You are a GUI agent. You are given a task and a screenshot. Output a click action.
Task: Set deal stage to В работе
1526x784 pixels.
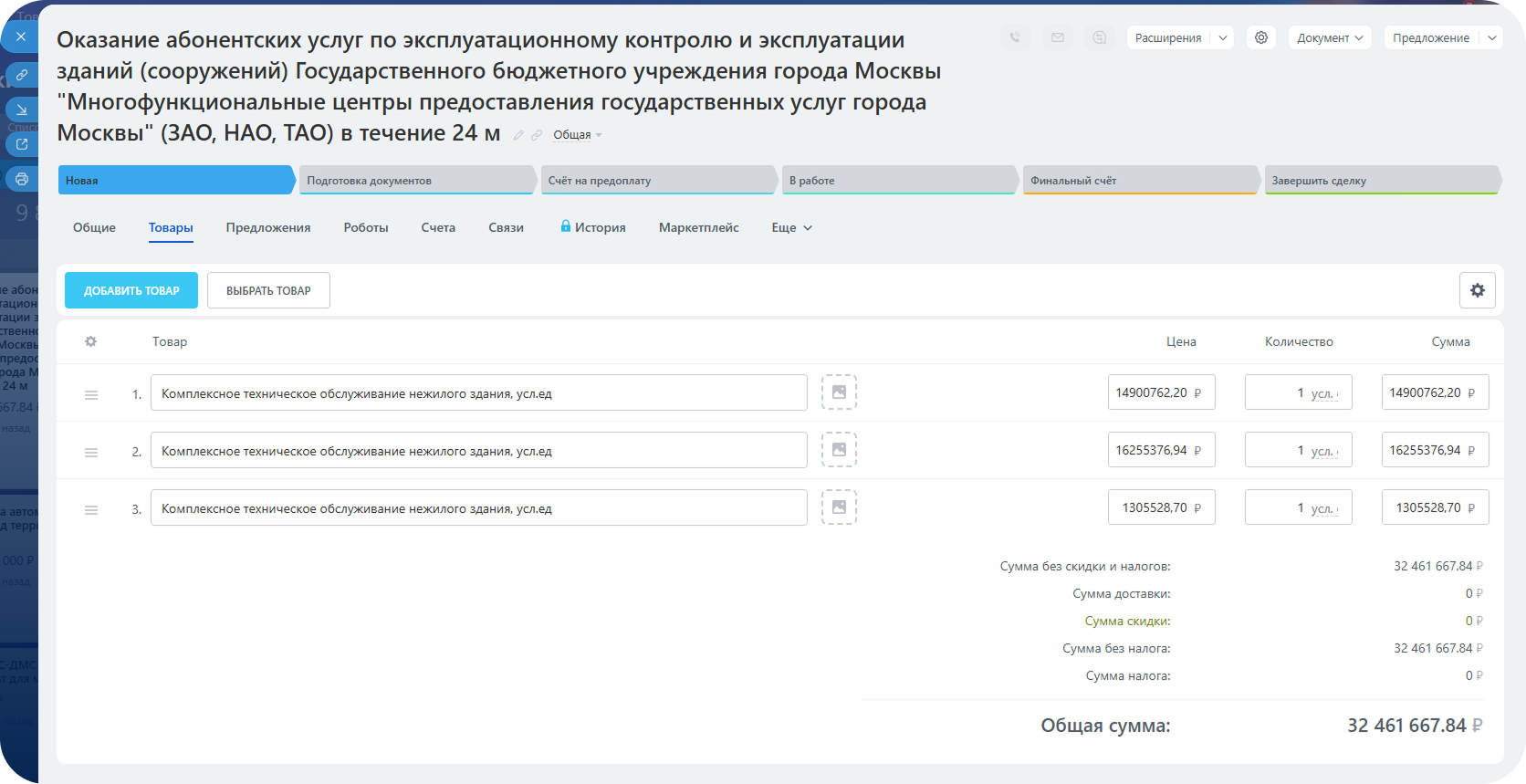(898, 180)
